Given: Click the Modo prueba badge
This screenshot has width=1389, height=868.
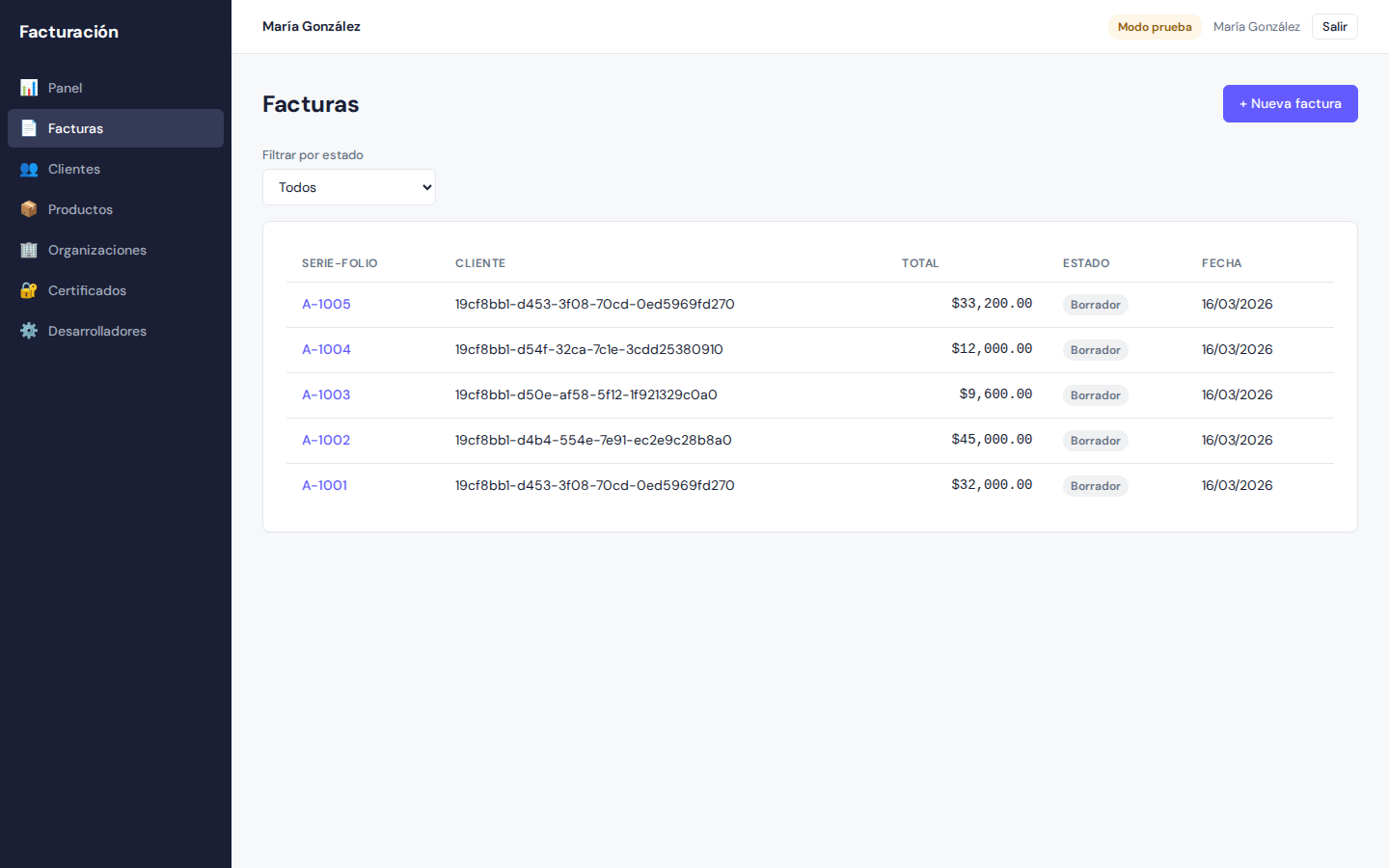Looking at the screenshot, I should click(x=1154, y=27).
